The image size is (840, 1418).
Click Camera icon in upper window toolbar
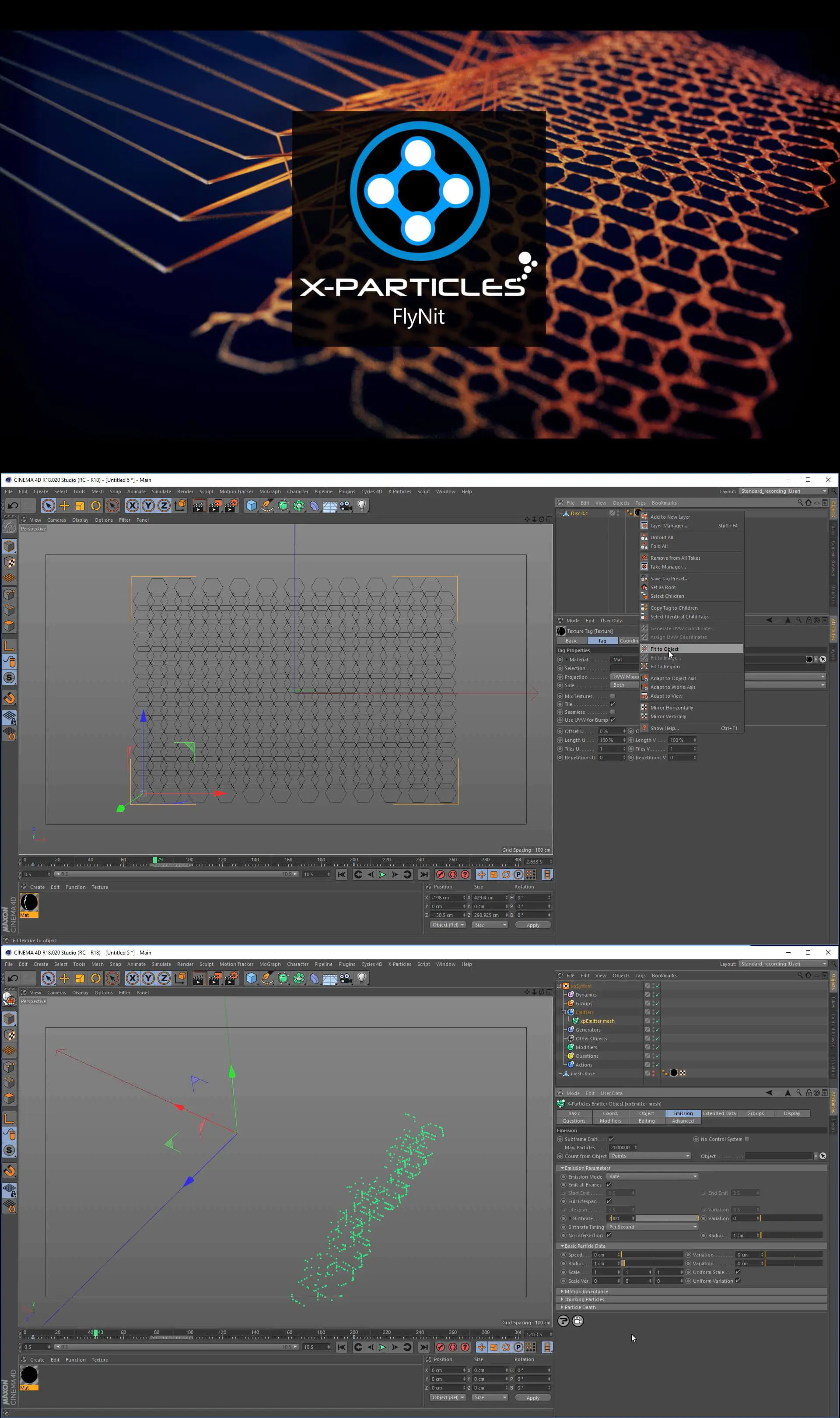pos(346,505)
